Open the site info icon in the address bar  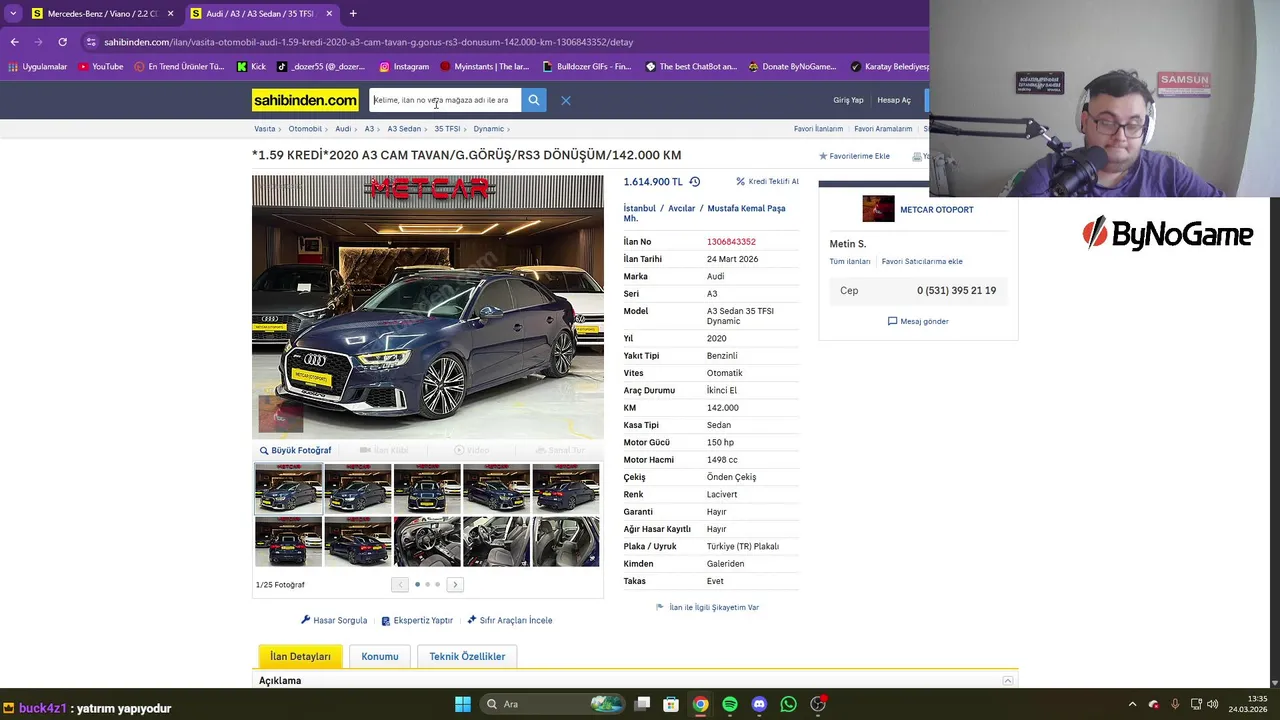click(x=91, y=42)
